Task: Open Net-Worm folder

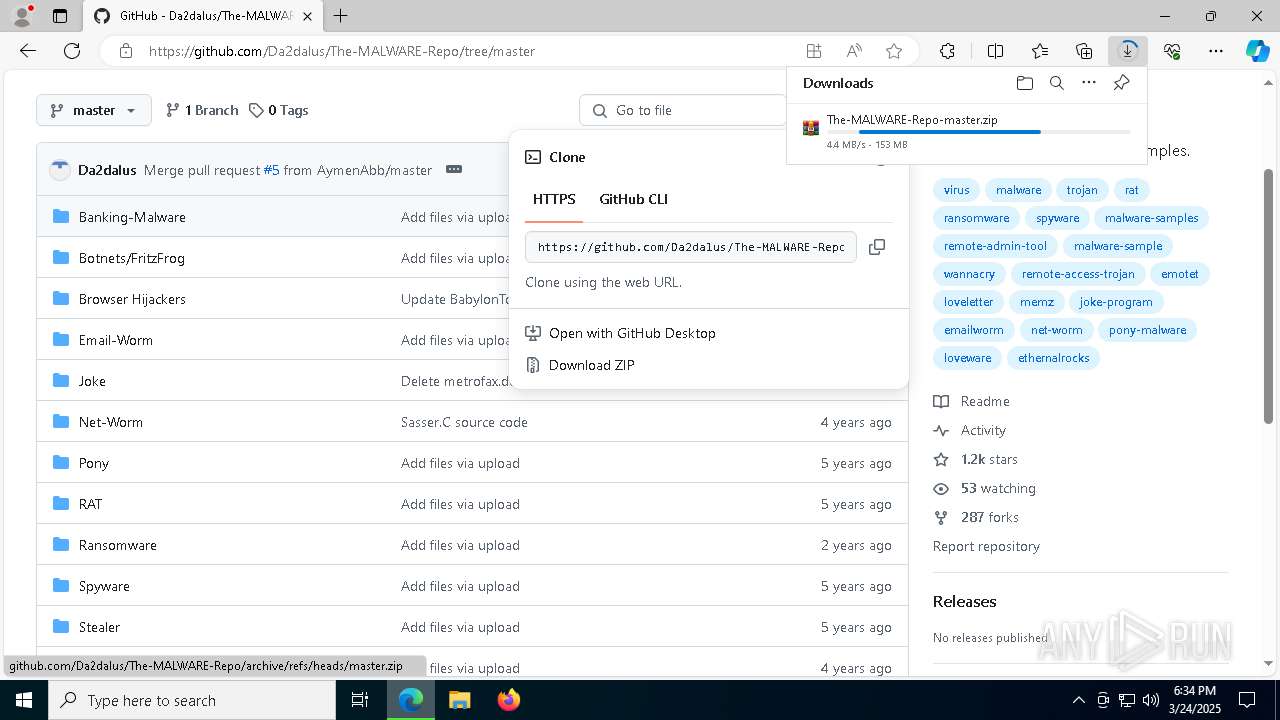Action: point(111,422)
